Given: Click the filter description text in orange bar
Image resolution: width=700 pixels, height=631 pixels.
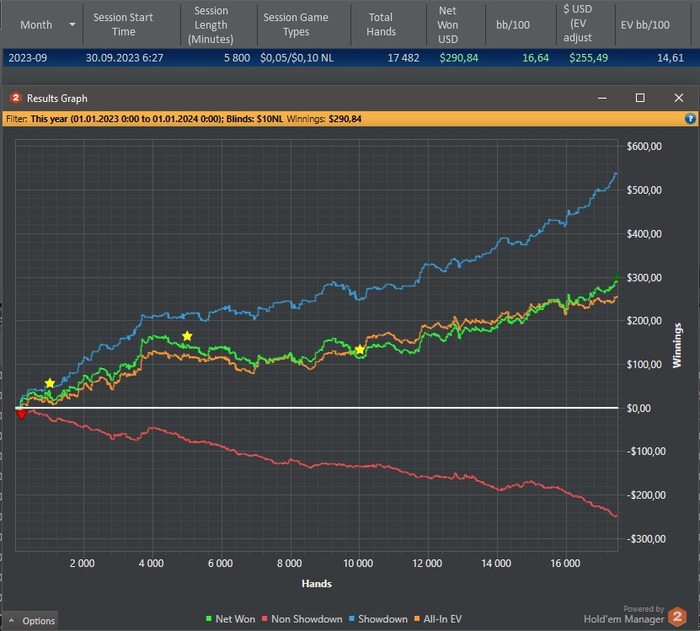Looking at the screenshot, I should [144, 119].
